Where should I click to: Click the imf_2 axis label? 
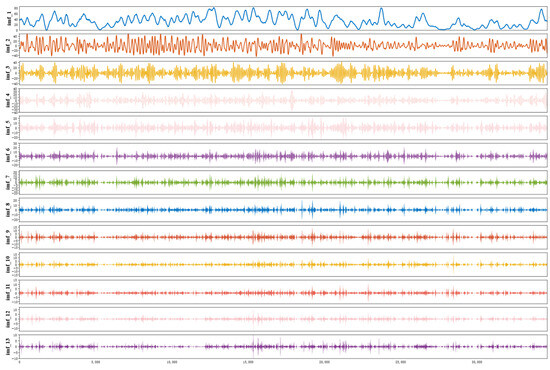tap(9, 46)
